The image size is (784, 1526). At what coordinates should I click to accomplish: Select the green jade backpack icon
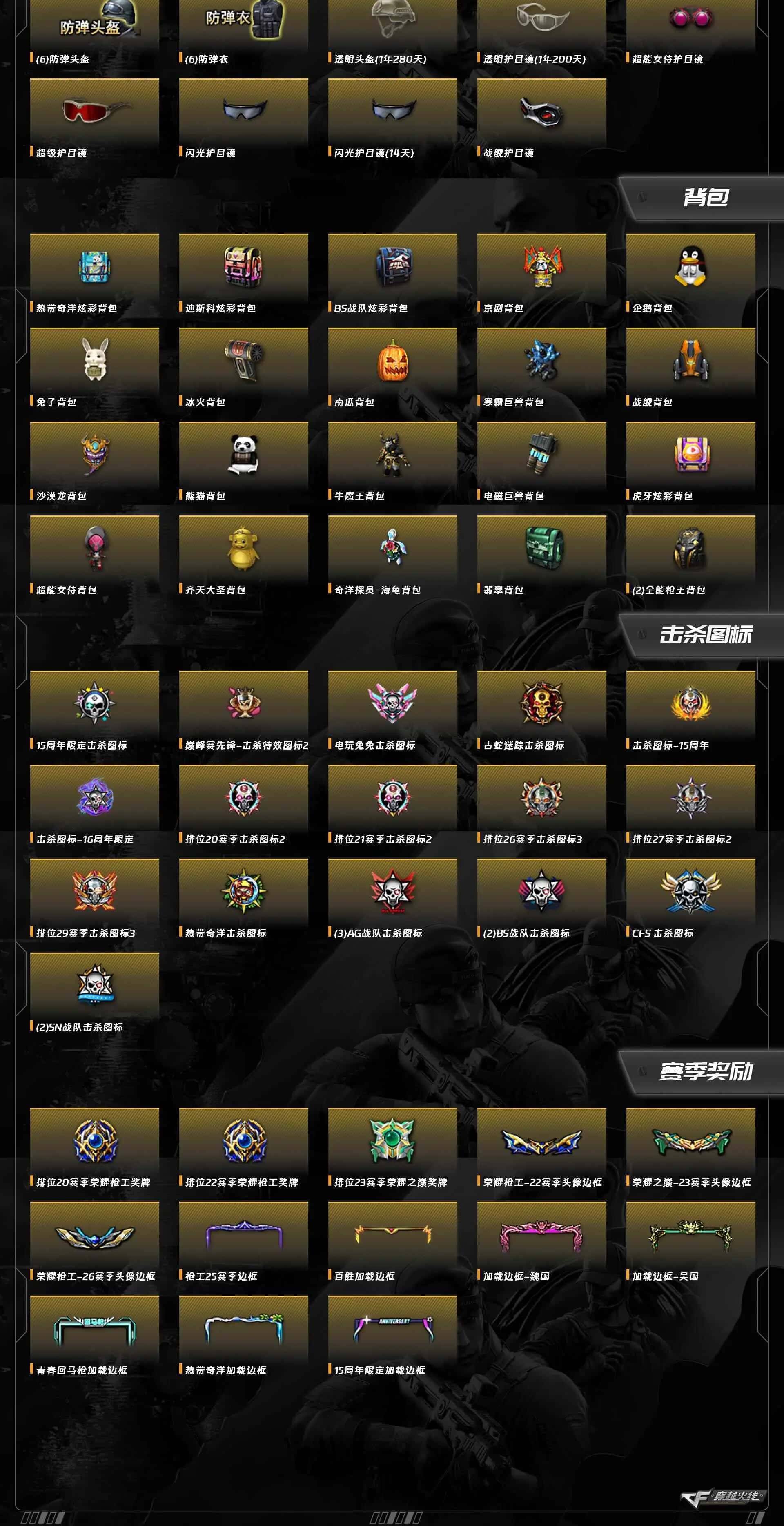point(542,548)
